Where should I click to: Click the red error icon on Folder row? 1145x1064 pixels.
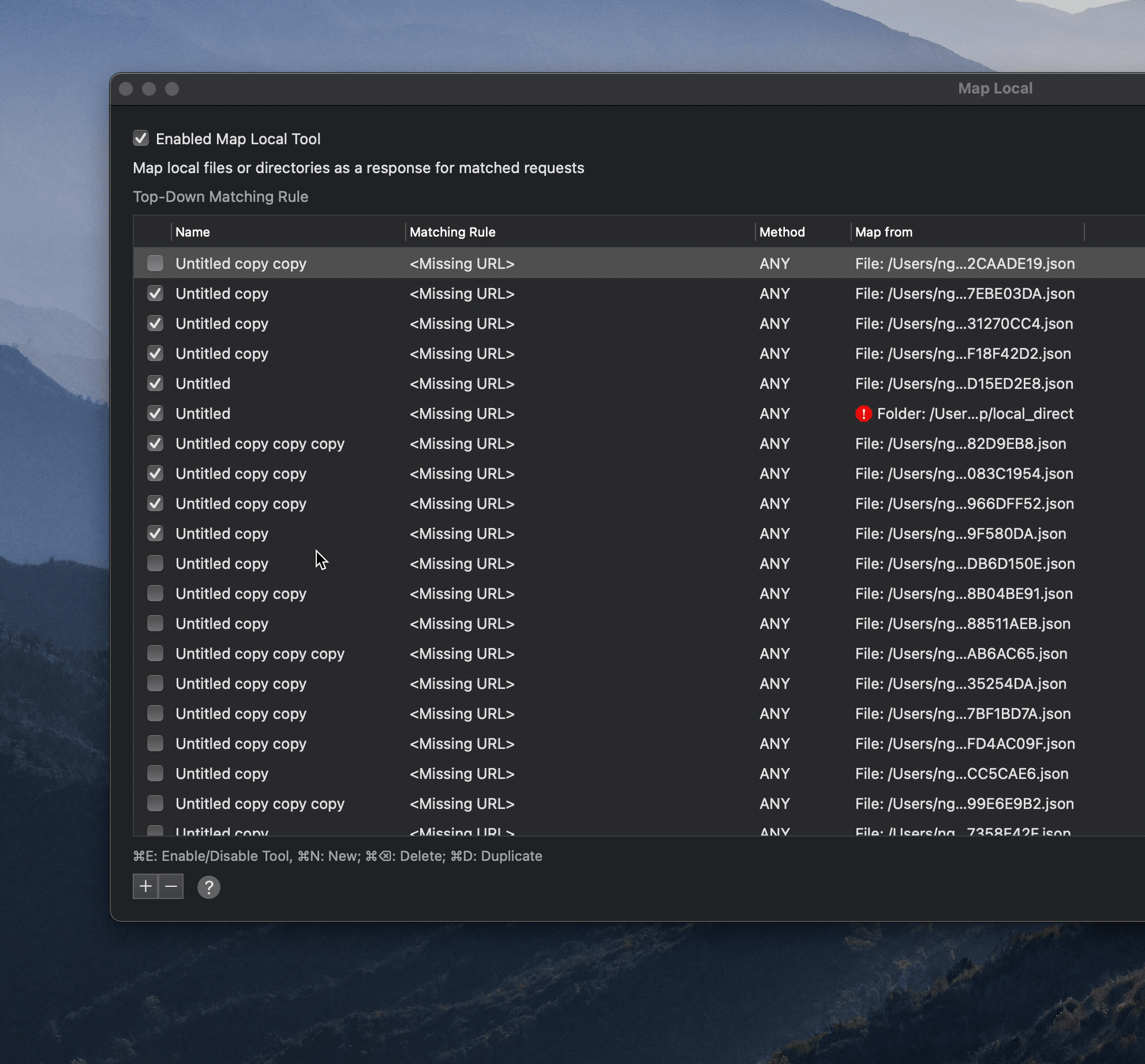pos(863,414)
